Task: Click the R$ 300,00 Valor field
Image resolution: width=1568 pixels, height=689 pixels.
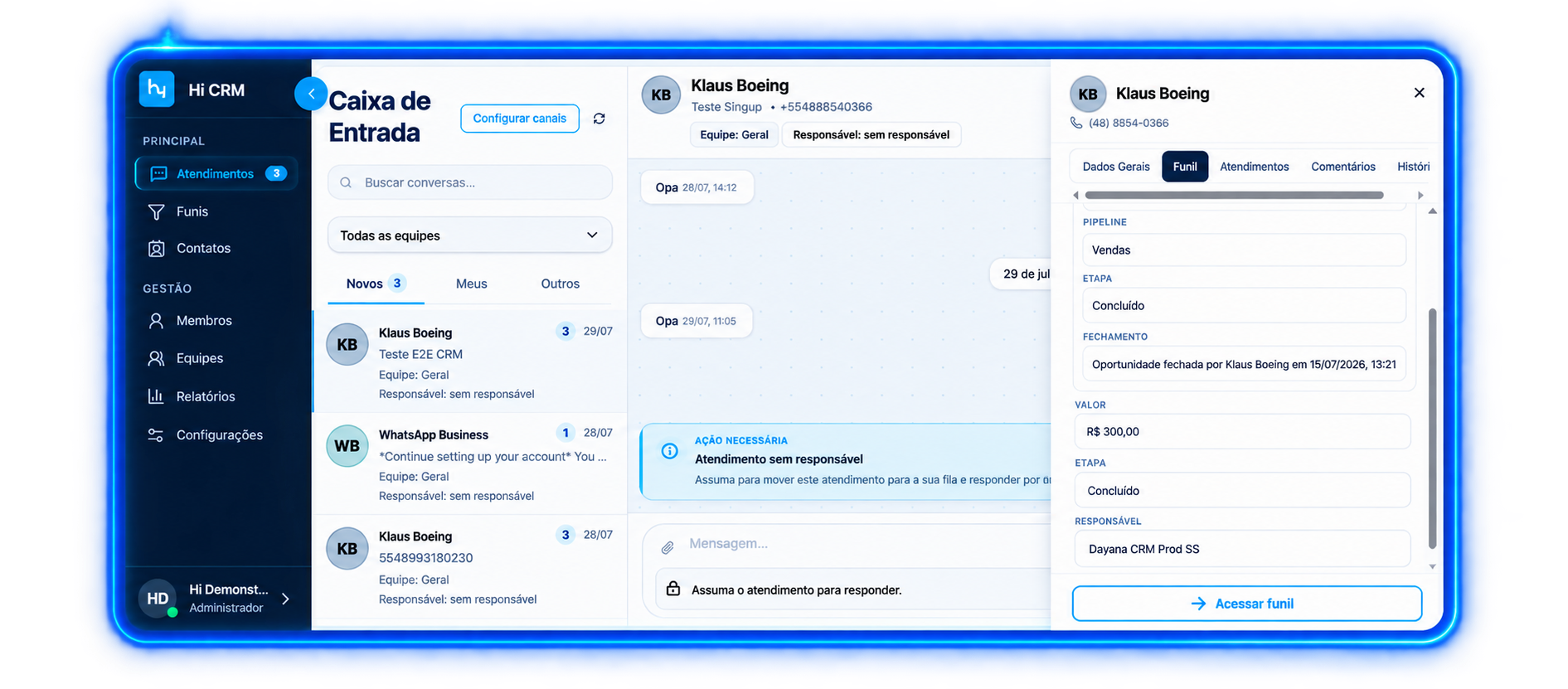Action: tap(1242, 431)
